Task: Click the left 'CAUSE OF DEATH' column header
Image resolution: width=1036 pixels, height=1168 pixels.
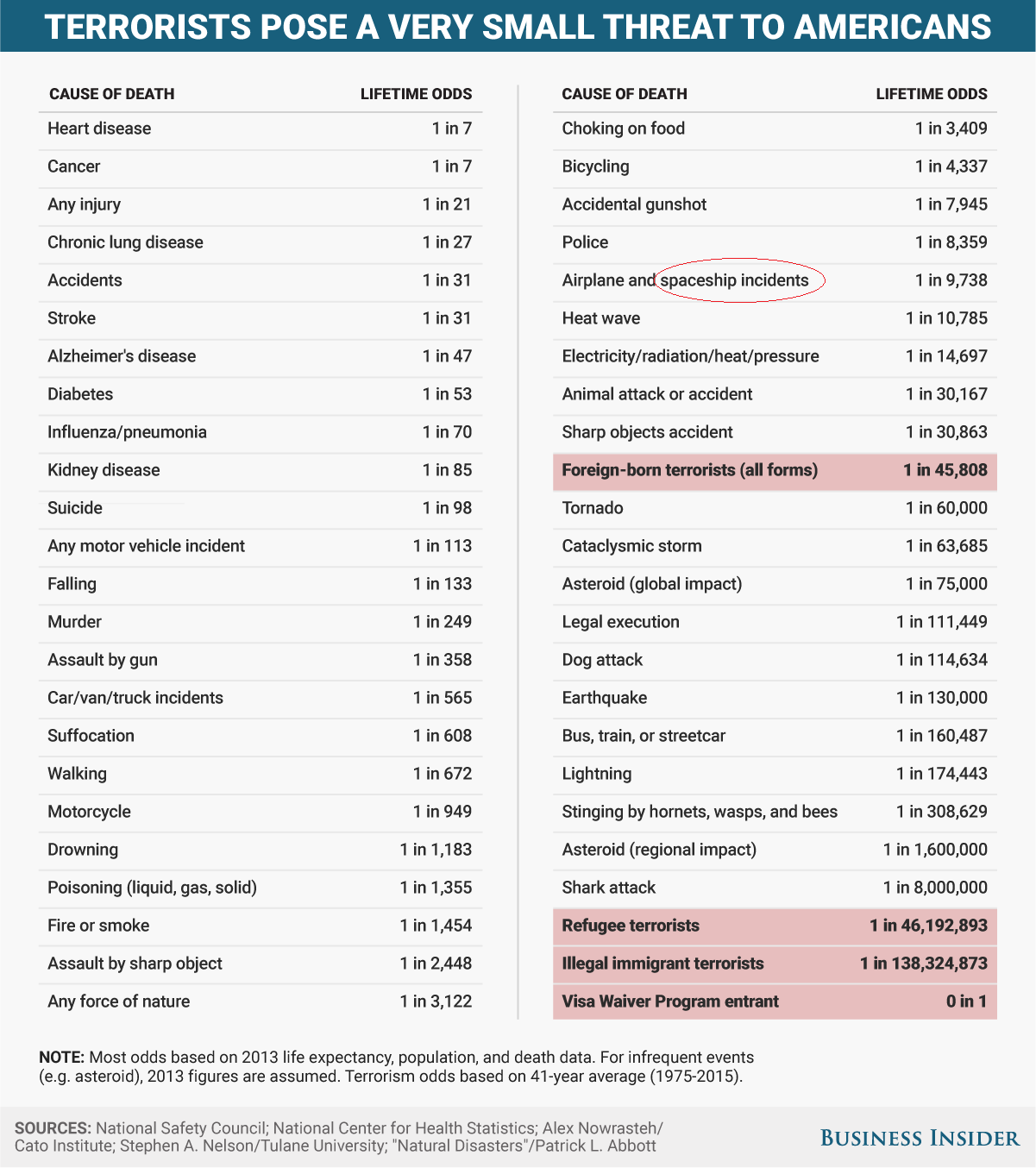Action: pyautogui.click(x=112, y=94)
